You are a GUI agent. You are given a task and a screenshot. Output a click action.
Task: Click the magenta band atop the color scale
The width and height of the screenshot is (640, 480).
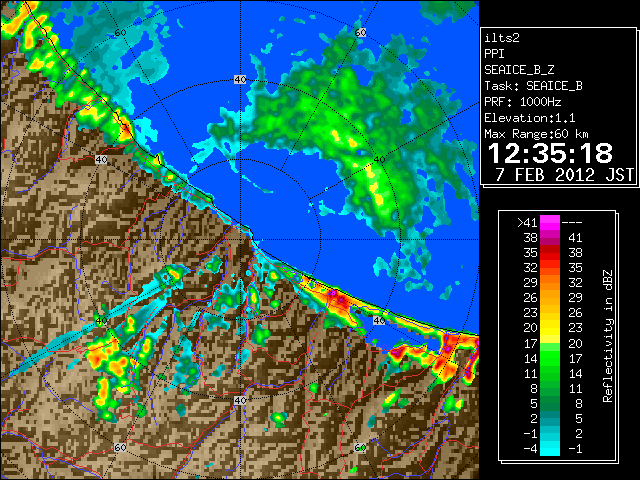[550, 223]
